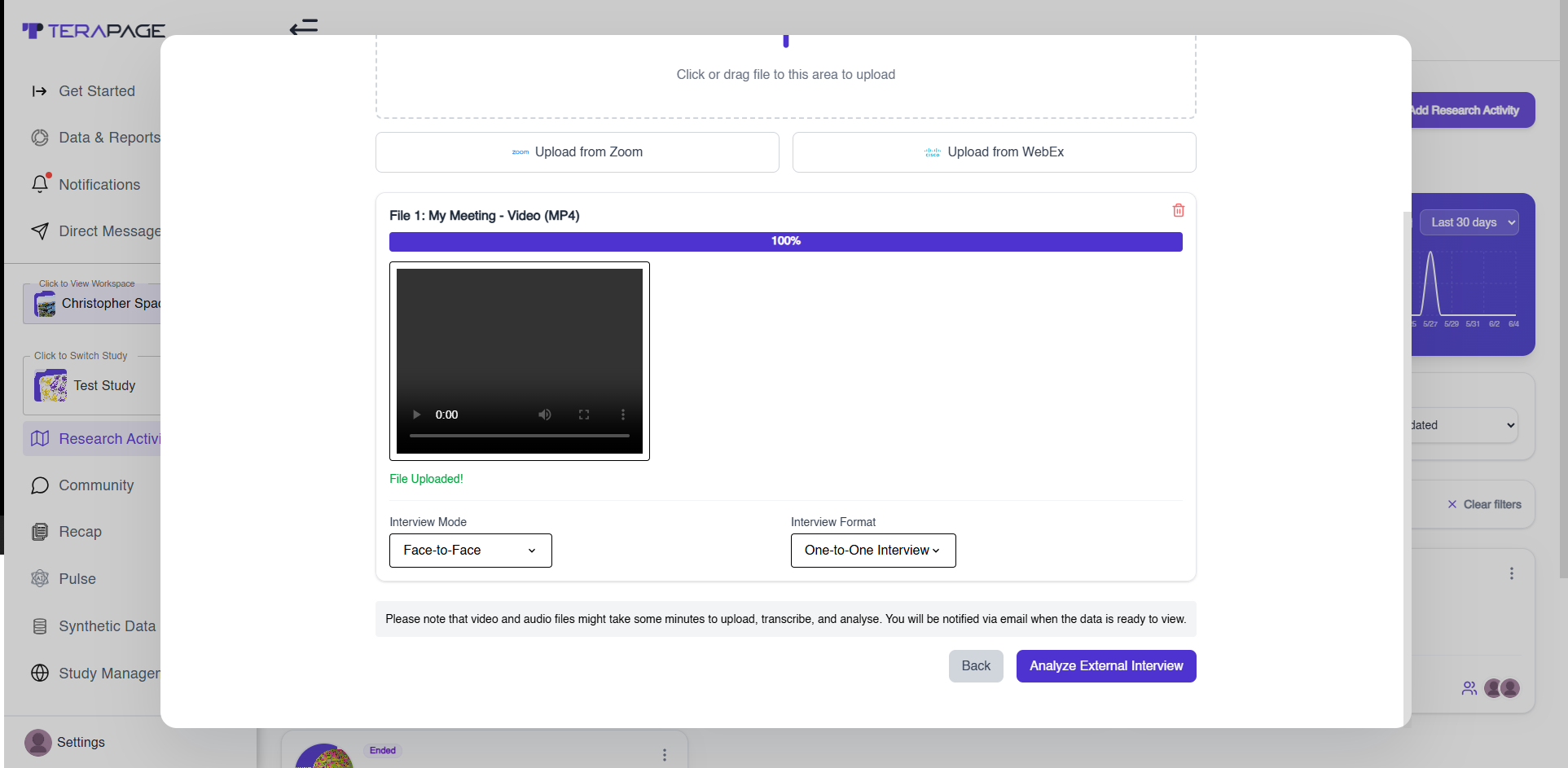The width and height of the screenshot is (1568, 768).
Task: Click the Terapage logo
Action: [x=94, y=31]
